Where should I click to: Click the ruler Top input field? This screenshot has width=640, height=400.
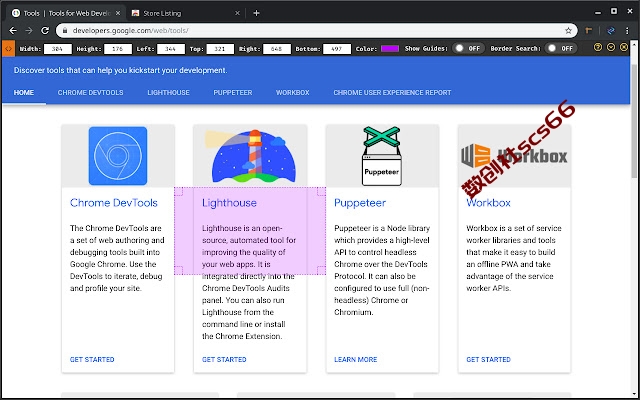220,49
